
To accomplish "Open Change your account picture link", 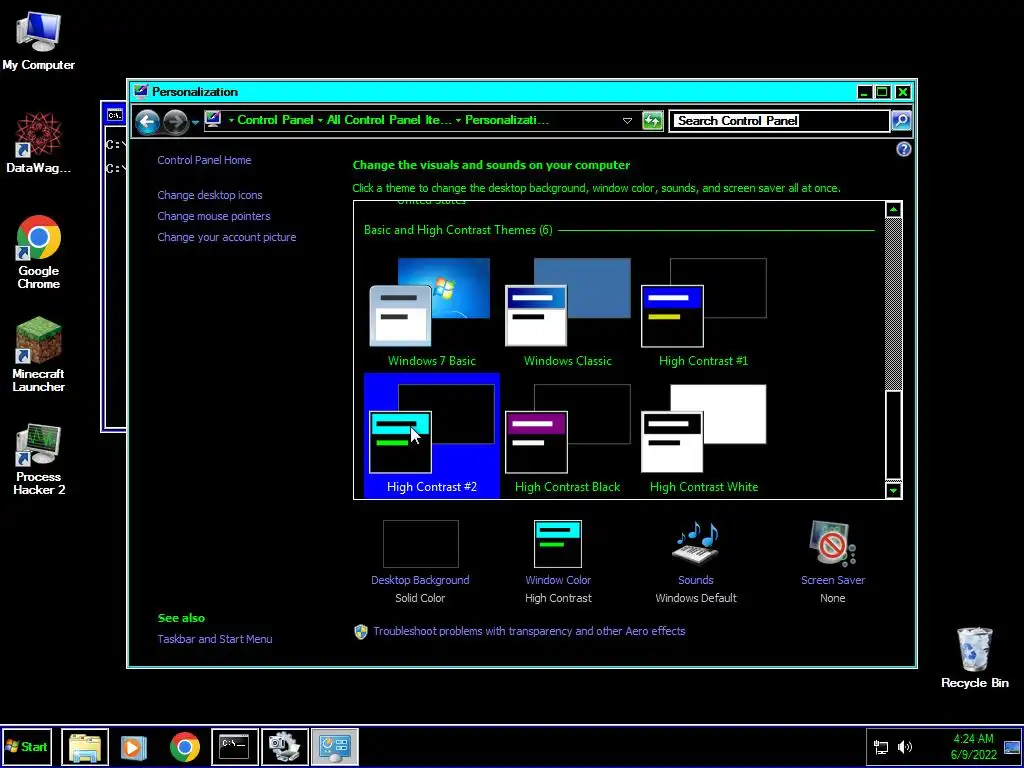I will pos(227,237).
